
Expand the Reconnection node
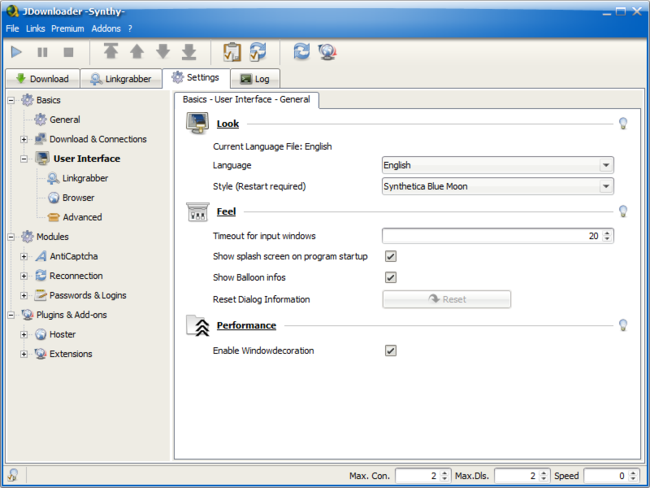click(x=24, y=276)
